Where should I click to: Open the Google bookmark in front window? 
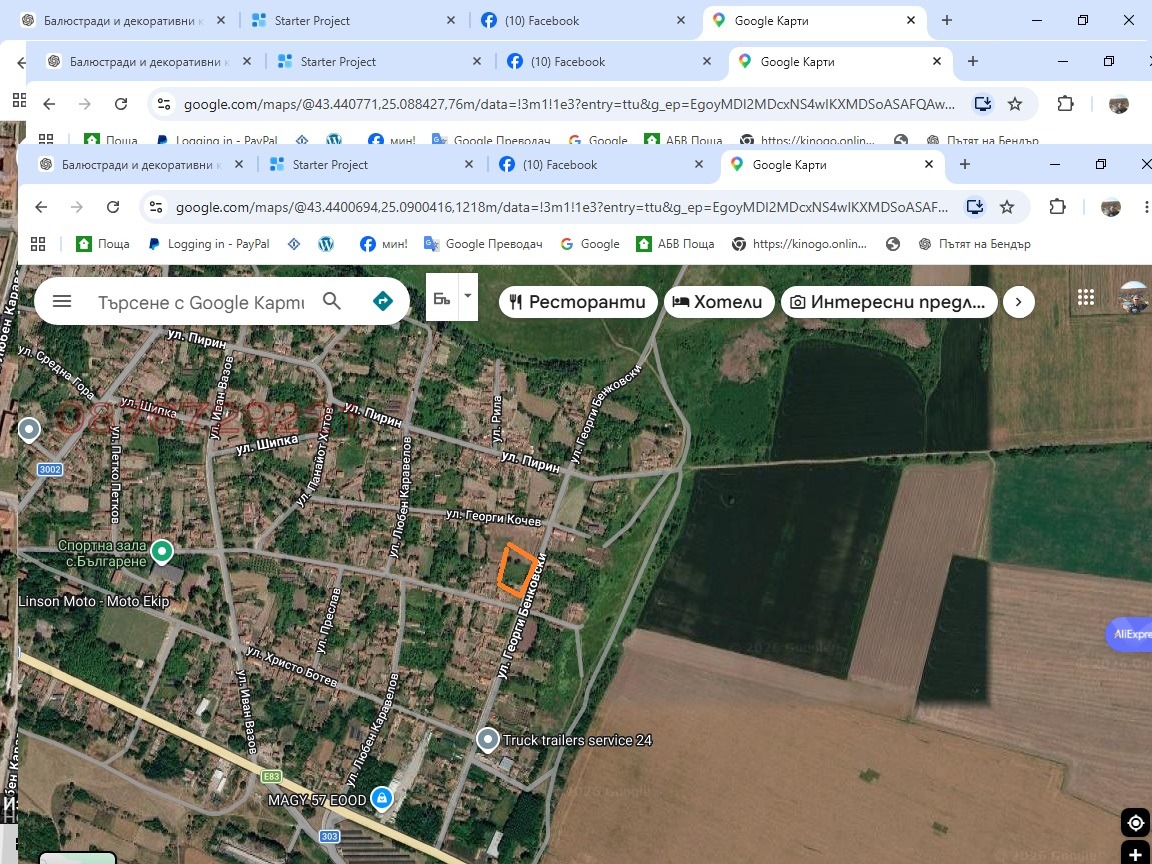tap(590, 244)
